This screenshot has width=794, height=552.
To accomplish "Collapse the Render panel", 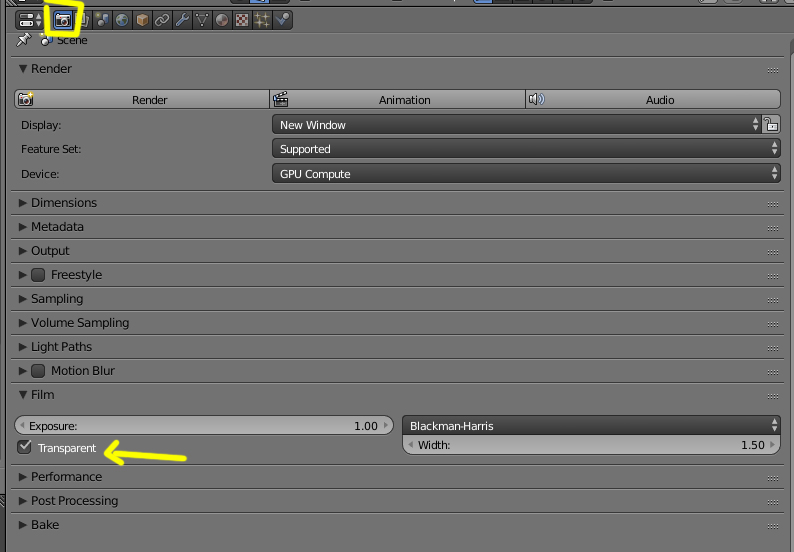I will tap(23, 69).
